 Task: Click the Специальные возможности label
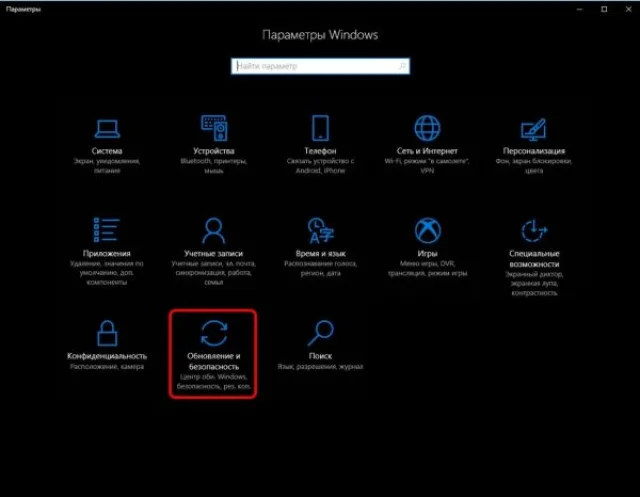tap(534, 259)
